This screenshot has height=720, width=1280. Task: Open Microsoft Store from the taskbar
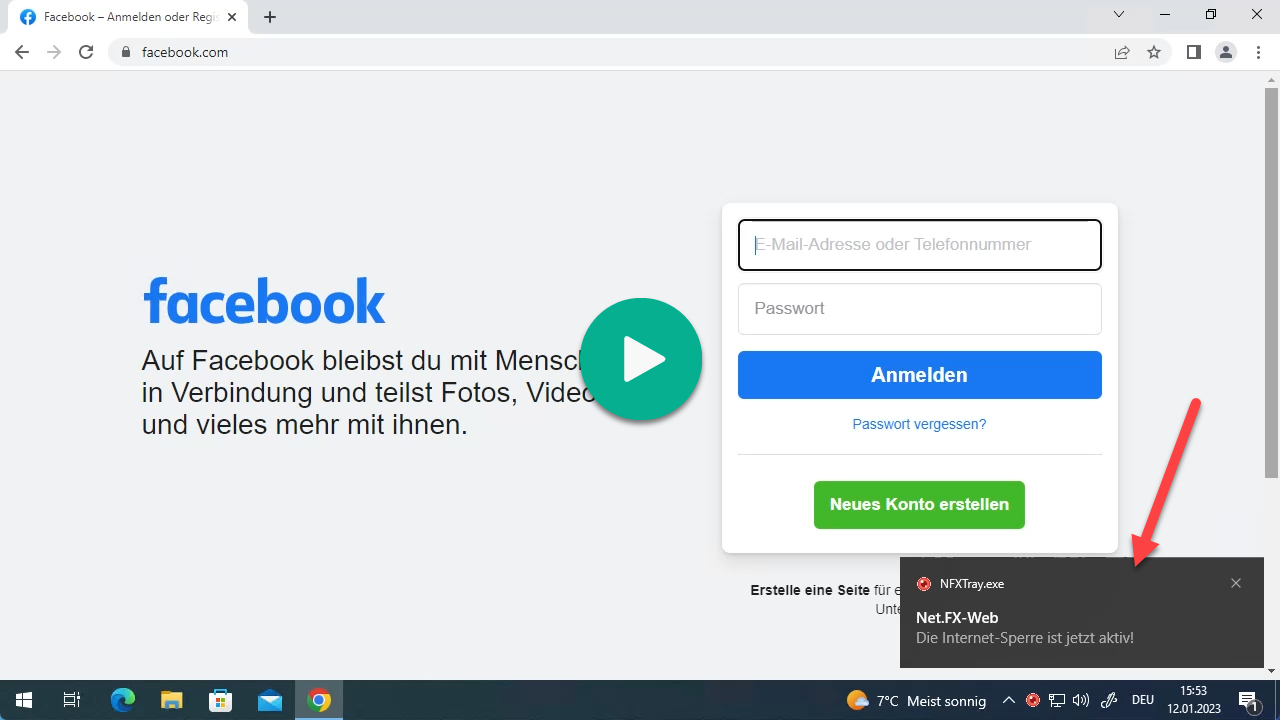(x=221, y=700)
